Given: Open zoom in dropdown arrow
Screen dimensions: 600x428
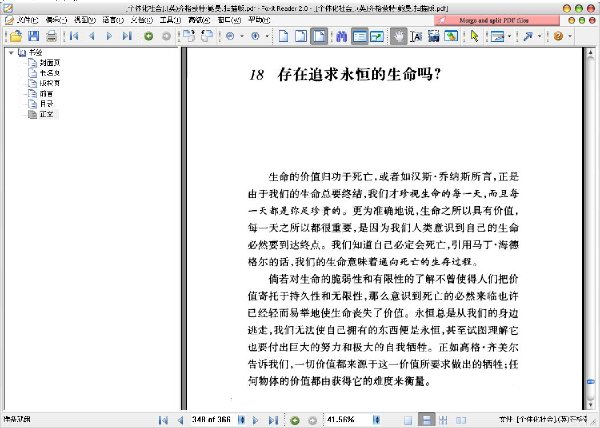Looking at the screenshot, I should point(267,36).
